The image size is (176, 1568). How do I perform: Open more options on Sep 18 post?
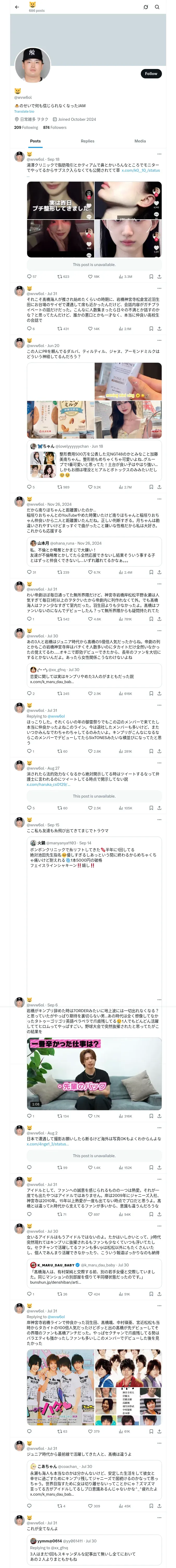pyautogui.click(x=159, y=154)
